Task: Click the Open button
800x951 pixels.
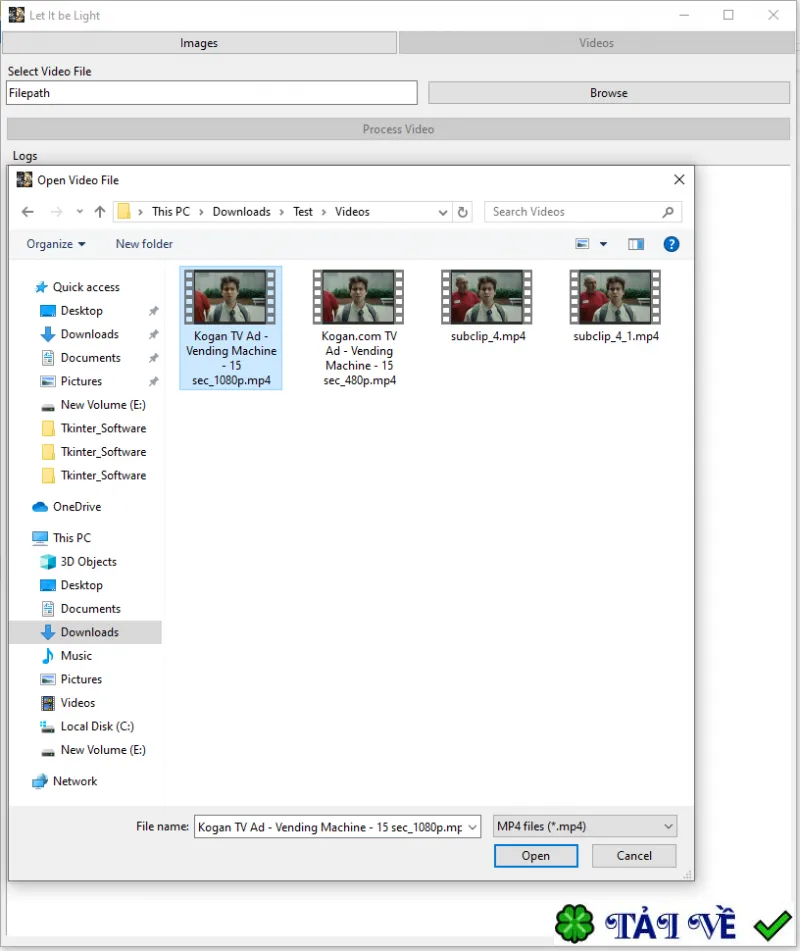Action: (x=536, y=856)
